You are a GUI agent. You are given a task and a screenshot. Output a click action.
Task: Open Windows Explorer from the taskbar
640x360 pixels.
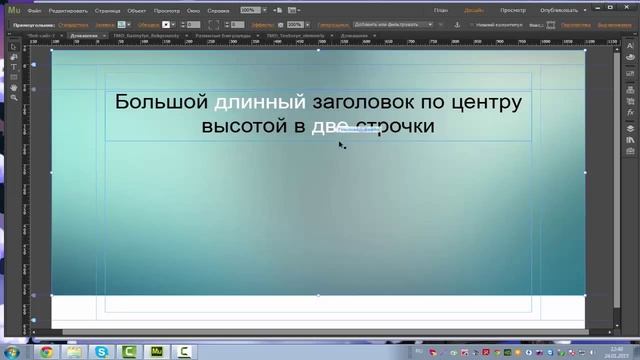[x=74, y=351]
